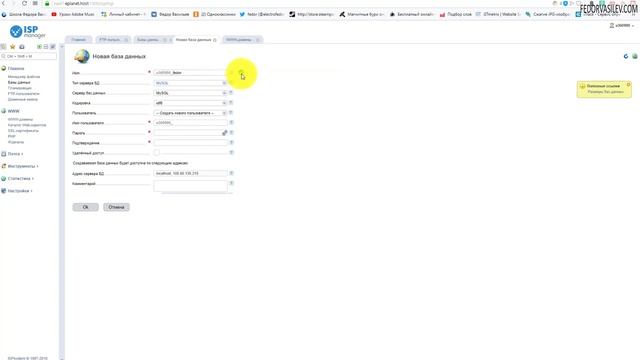The width and height of the screenshot is (640, 360).
Task: Expand the Инструменты sidebar section
Action: pos(23,166)
